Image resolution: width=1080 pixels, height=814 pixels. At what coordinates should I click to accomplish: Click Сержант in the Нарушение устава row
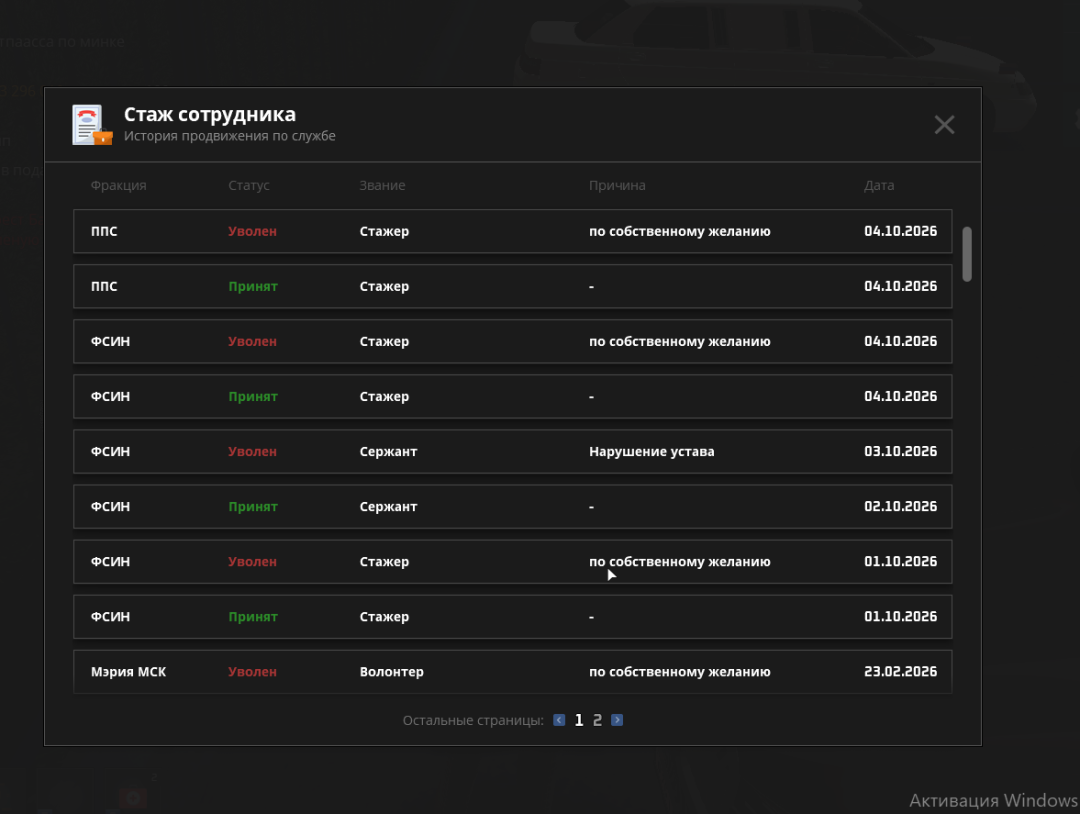388,451
